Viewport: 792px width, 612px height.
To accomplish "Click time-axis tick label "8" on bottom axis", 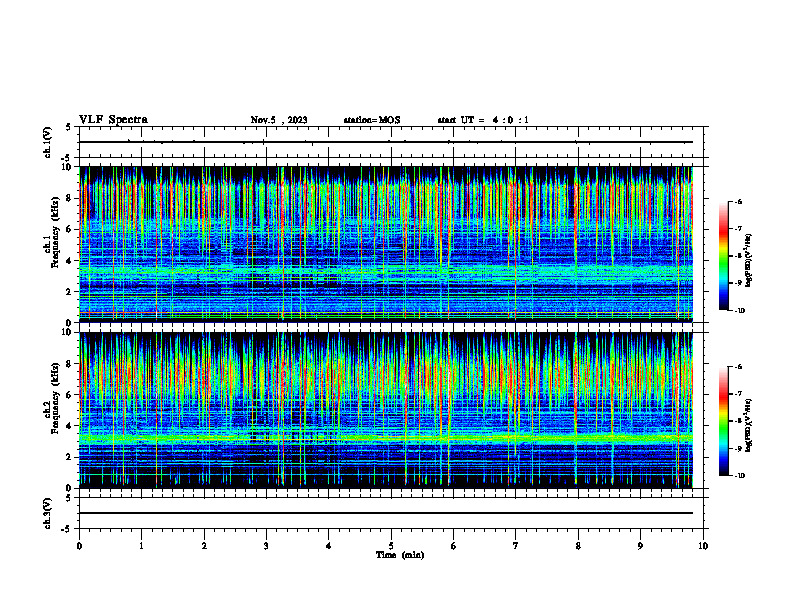I will tap(578, 546).
